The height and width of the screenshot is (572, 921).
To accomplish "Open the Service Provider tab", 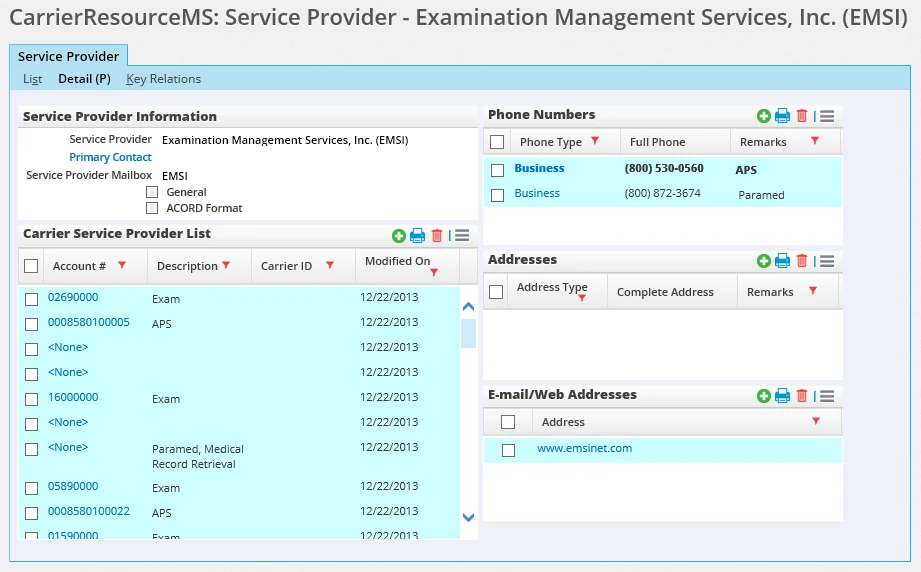I will 68,56.
